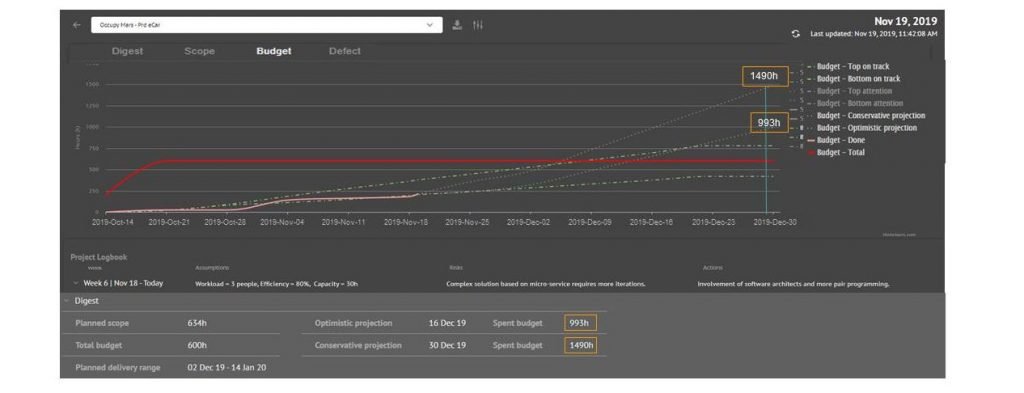Open the Defect tab
The image size is (1024, 393).
pos(345,51)
